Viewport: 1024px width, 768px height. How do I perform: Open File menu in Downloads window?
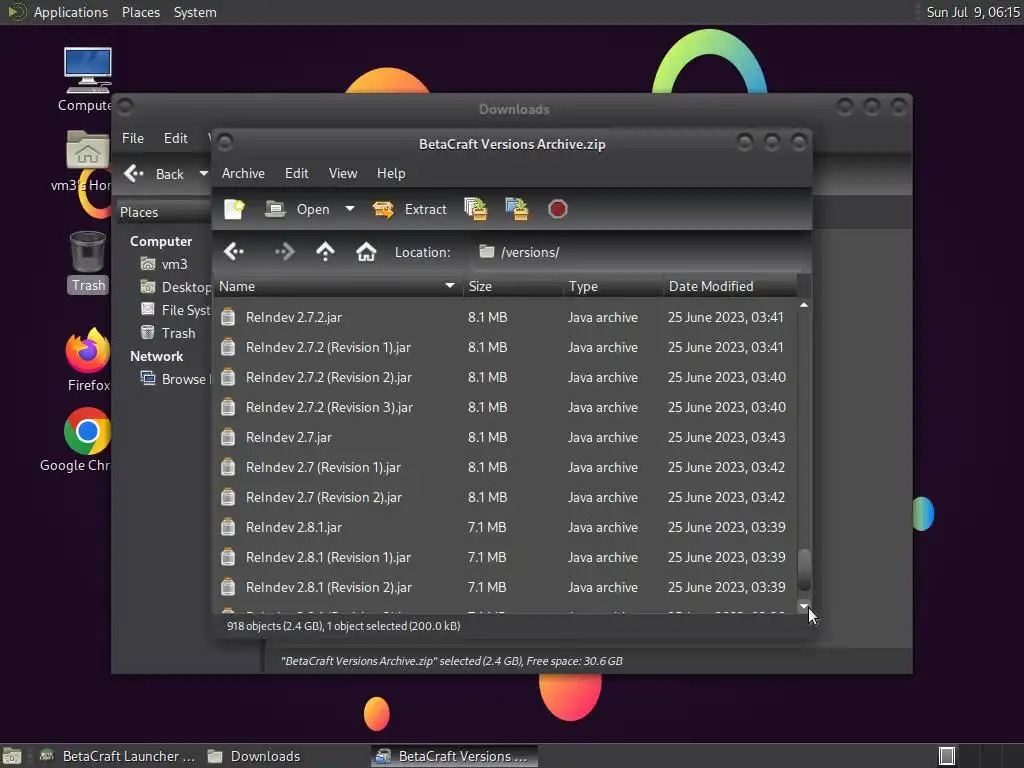[133, 138]
